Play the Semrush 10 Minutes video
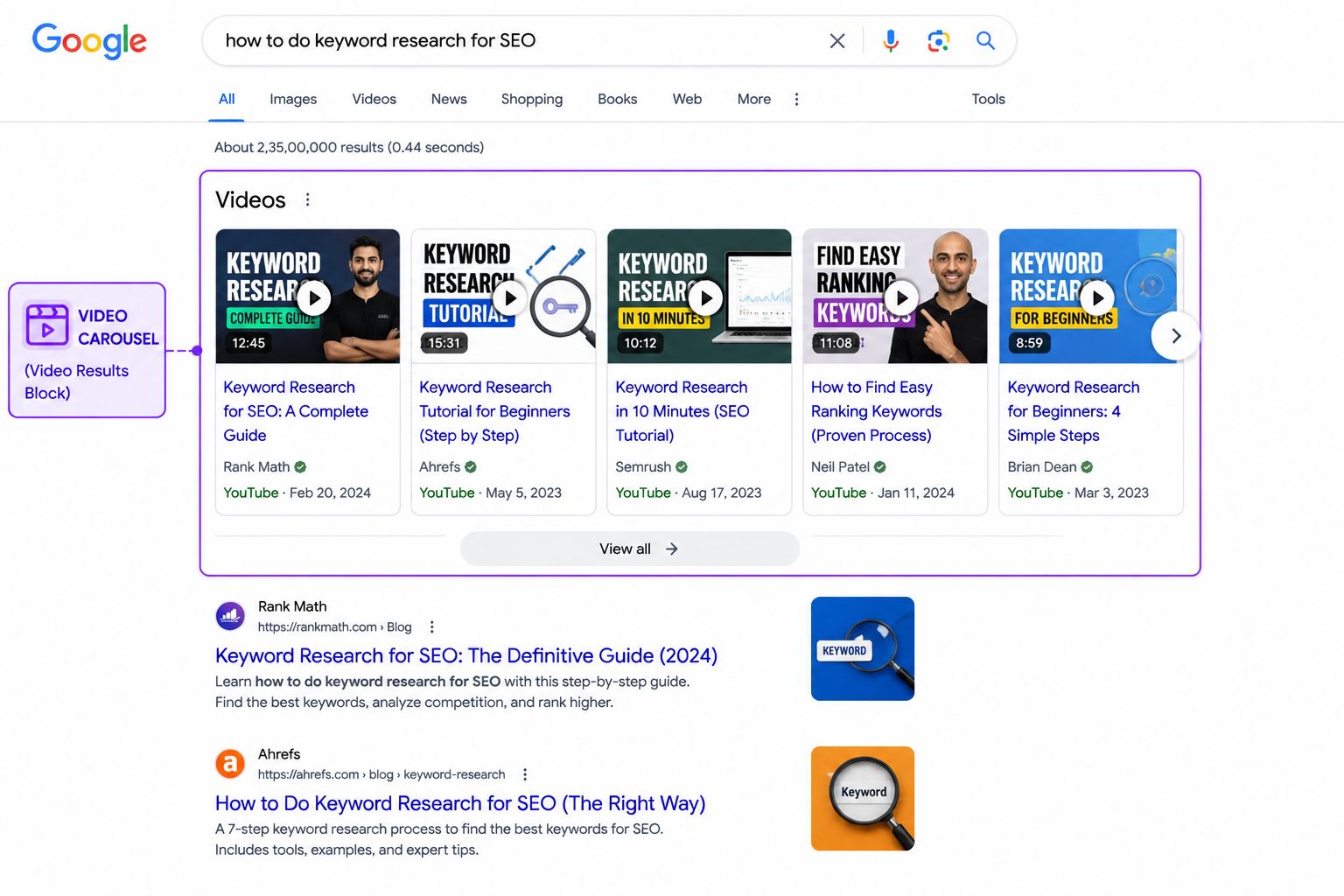 click(x=706, y=298)
